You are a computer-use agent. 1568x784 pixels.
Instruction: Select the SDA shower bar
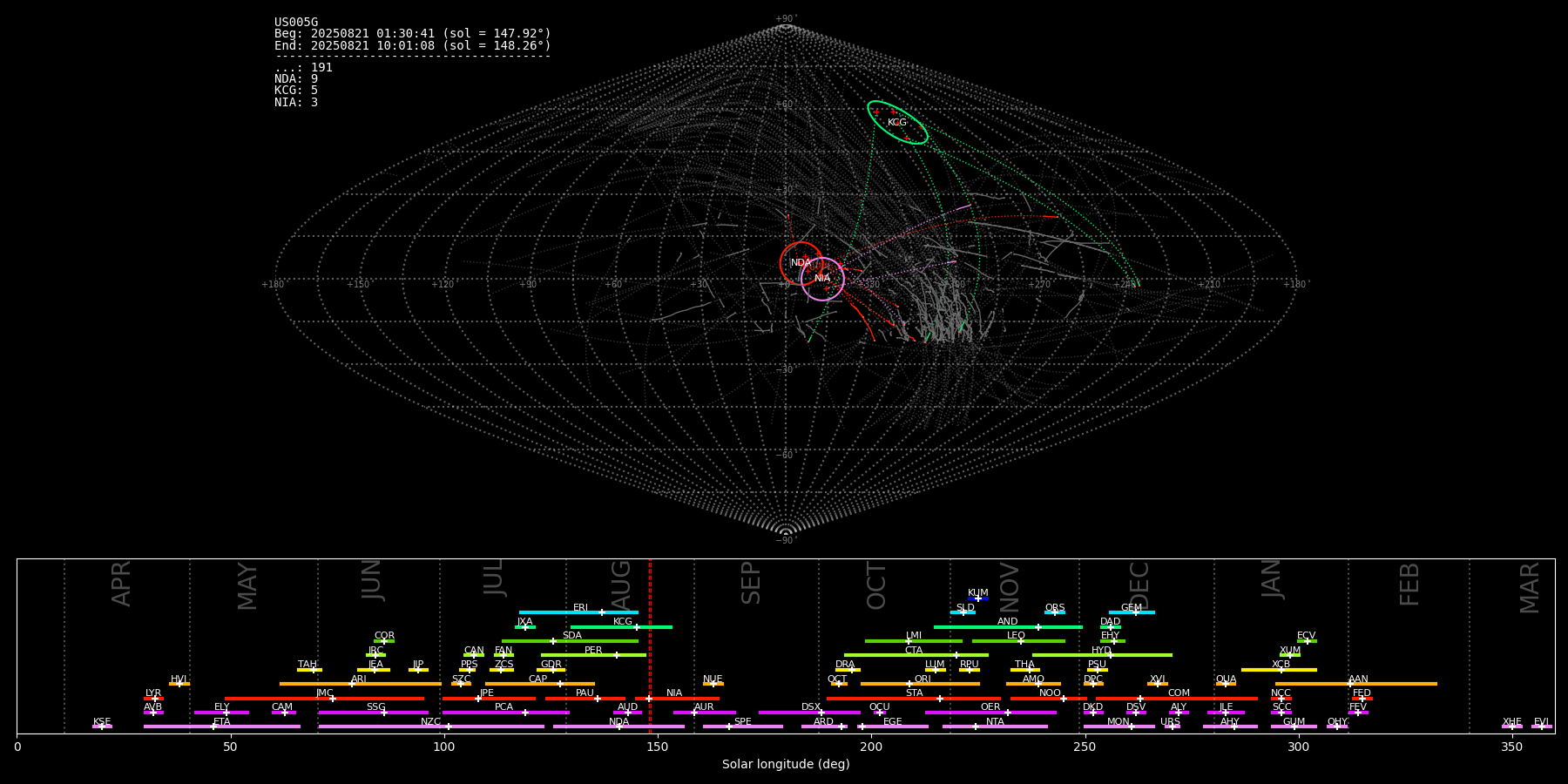coord(570,641)
